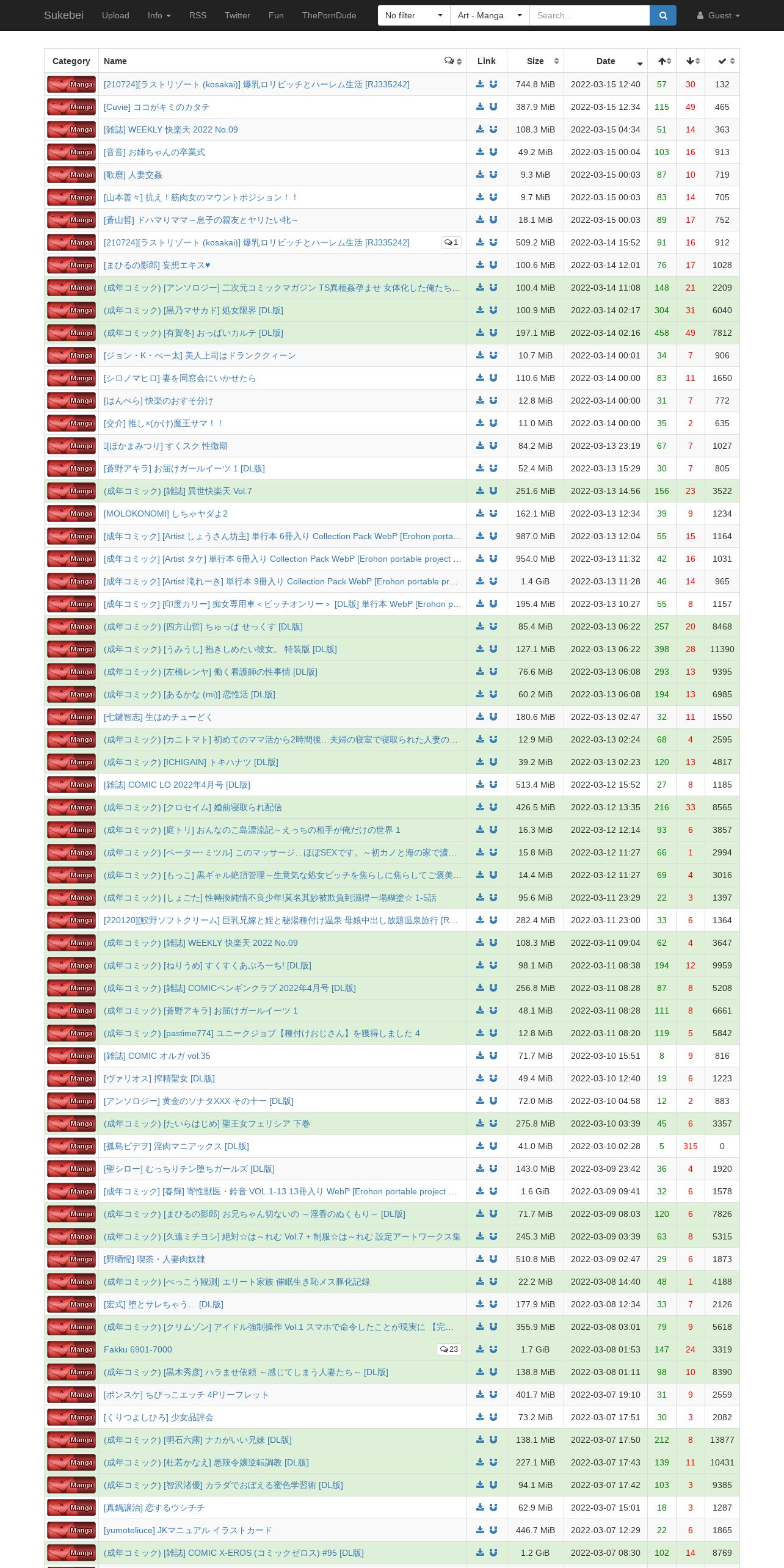Viewport: 784px width, 1568px height.
Task: Click Manga category icon on the 162.1 MiB row
Action: click(71, 514)
